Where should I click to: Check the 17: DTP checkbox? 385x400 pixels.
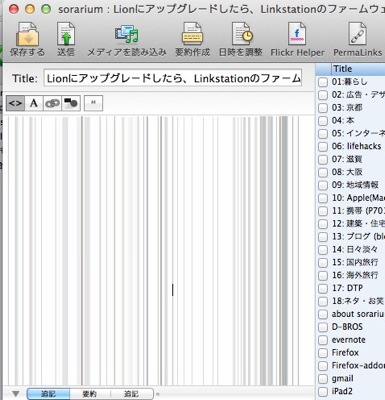(x=323, y=289)
